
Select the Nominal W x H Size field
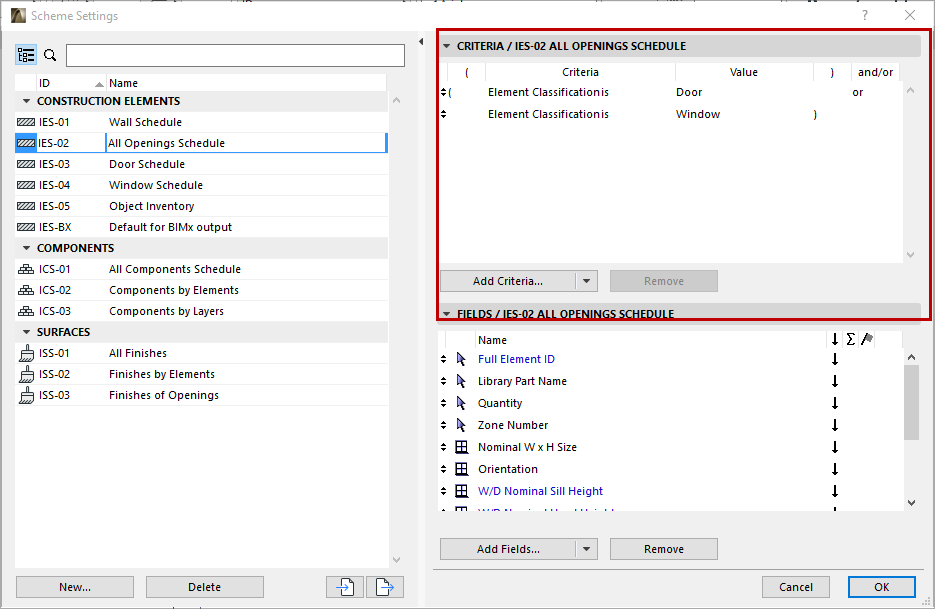(527, 447)
